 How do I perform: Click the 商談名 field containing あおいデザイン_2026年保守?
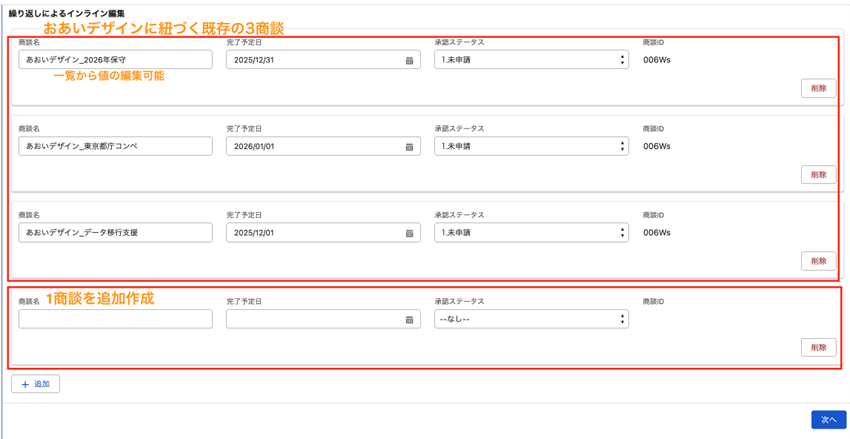click(x=115, y=61)
